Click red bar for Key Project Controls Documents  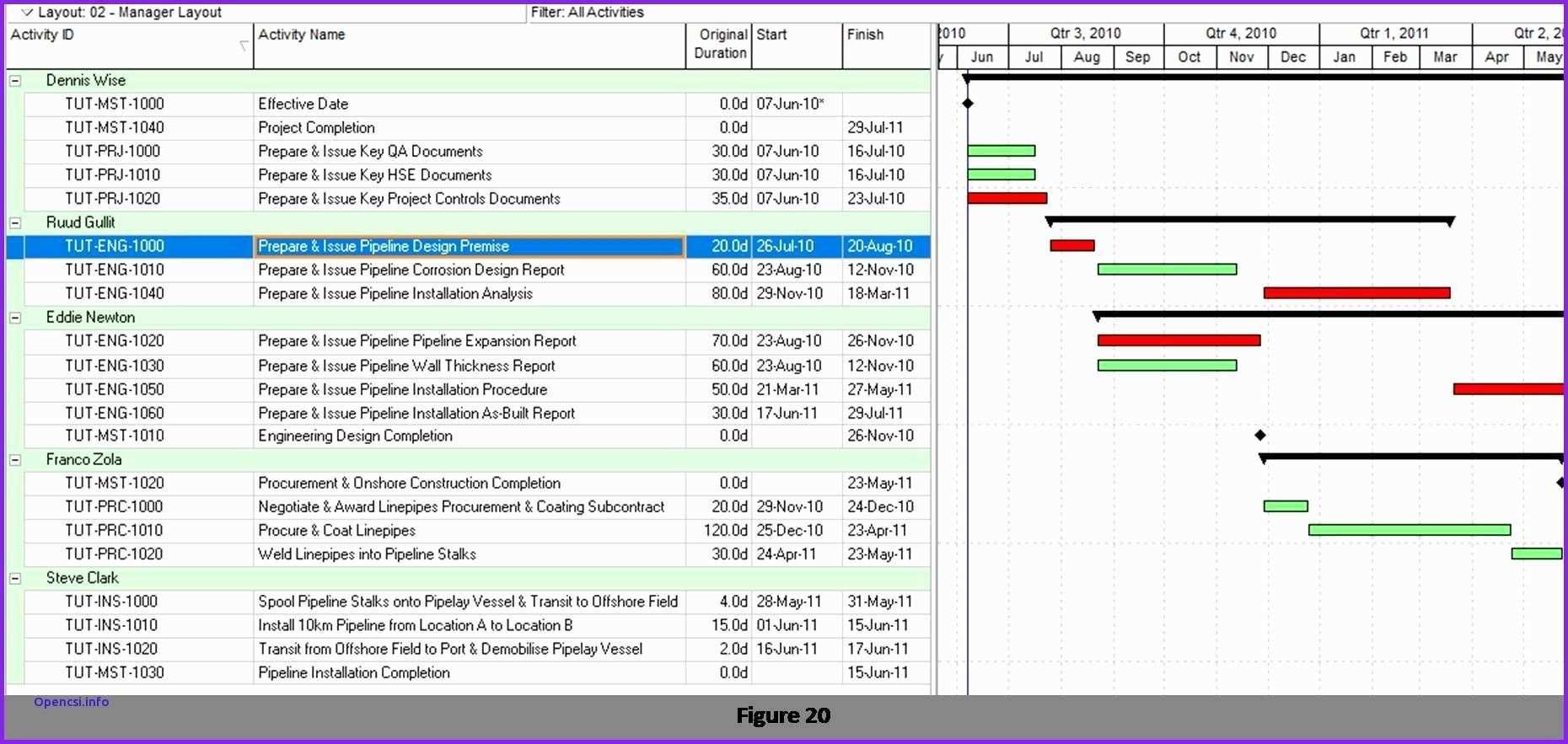coord(1007,199)
